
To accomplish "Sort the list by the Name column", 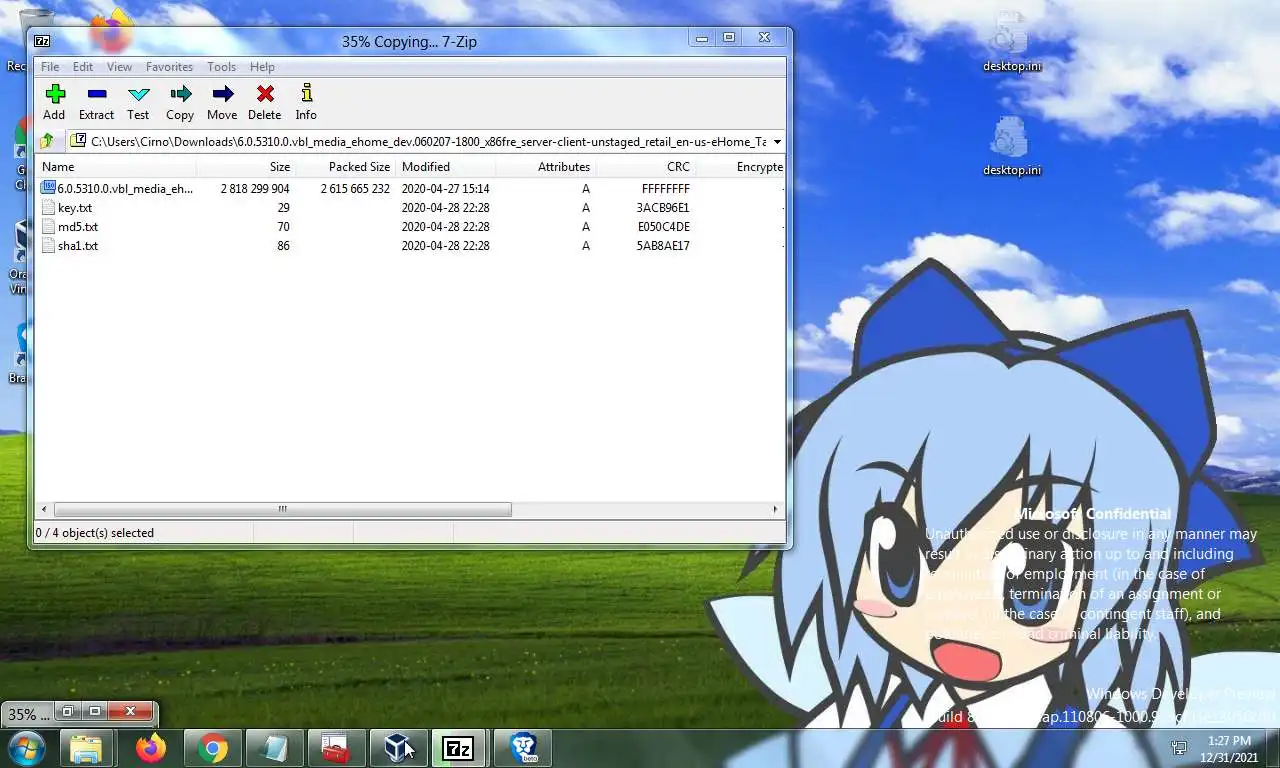I will [116, 167].
